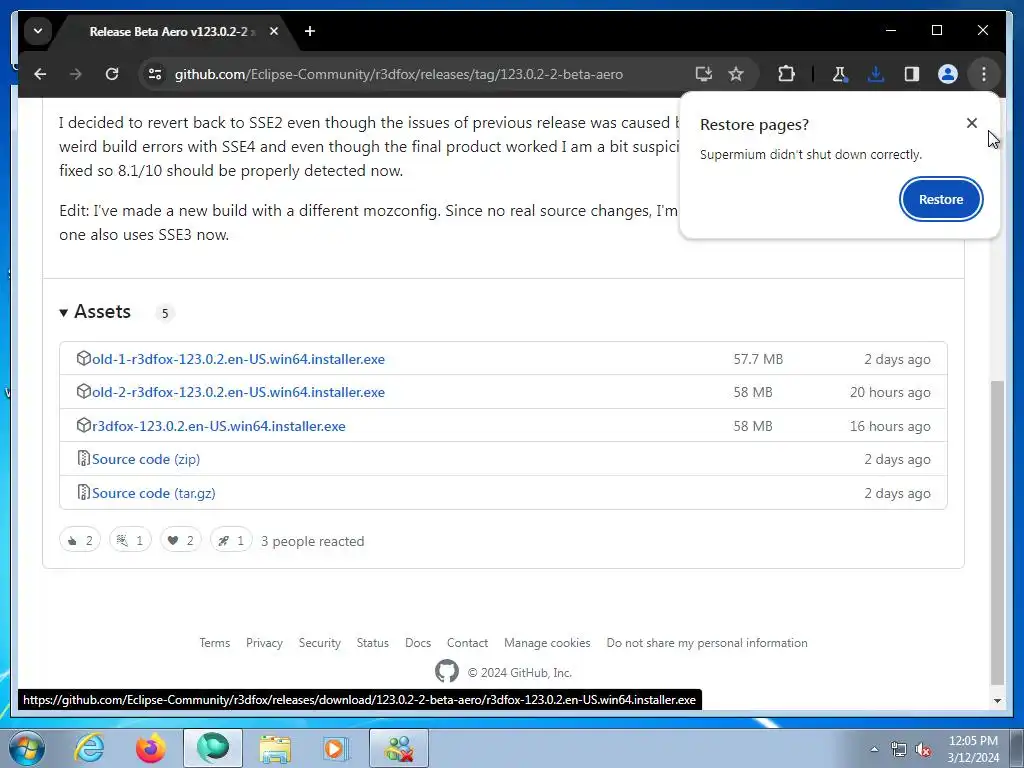The image size is (1024, 768).
Task: Click the network tray icon
Action: click(x=899, y=750)
